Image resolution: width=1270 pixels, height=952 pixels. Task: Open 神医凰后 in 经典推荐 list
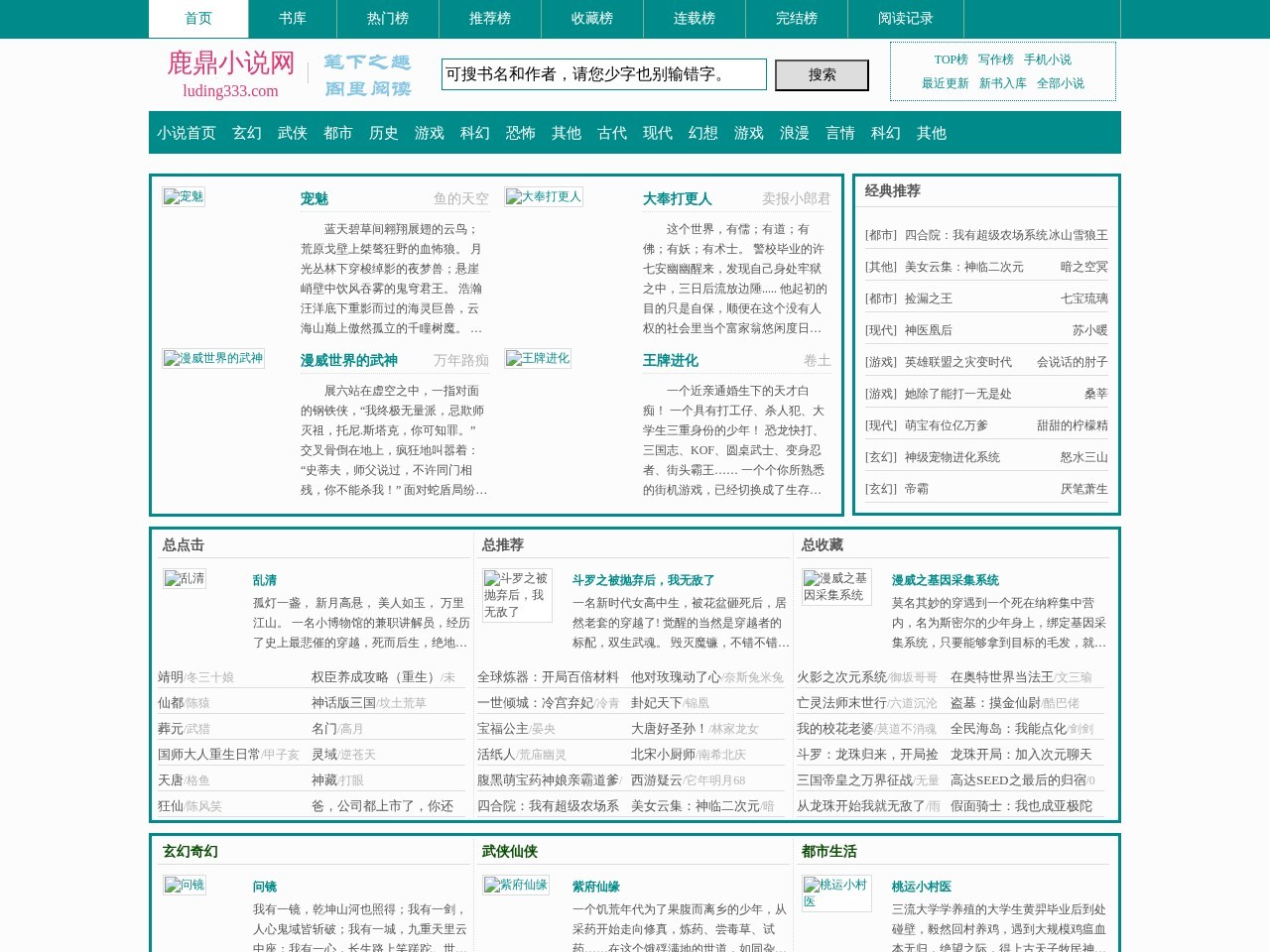coord(929,330)
